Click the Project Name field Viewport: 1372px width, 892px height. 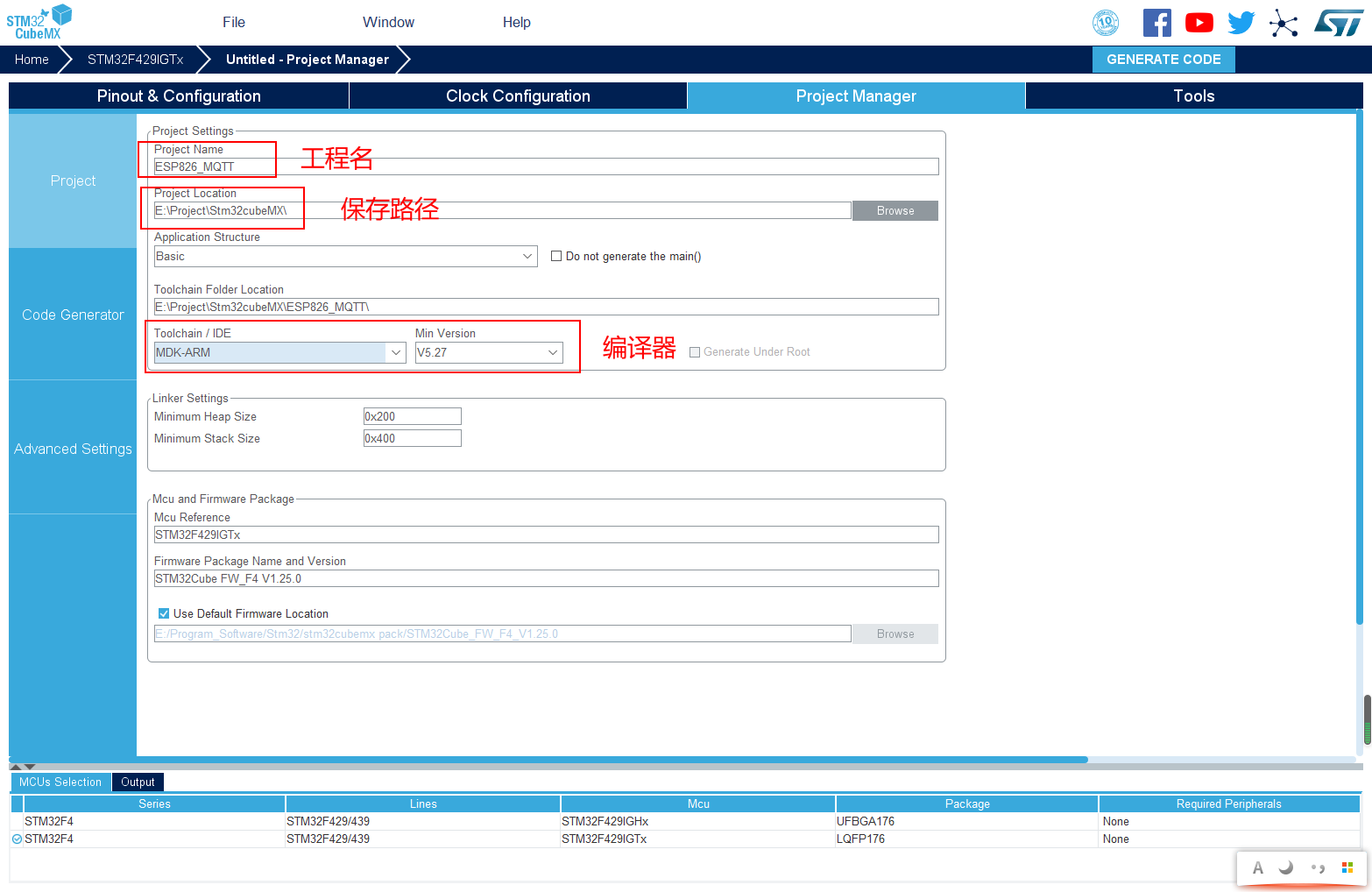point(547,166)
